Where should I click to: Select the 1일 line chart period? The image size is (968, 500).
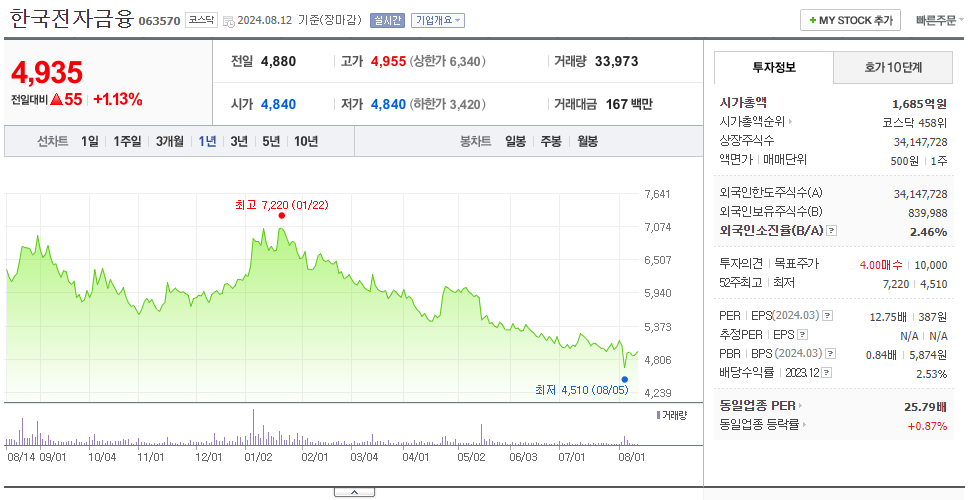click(x=90, y=141)
